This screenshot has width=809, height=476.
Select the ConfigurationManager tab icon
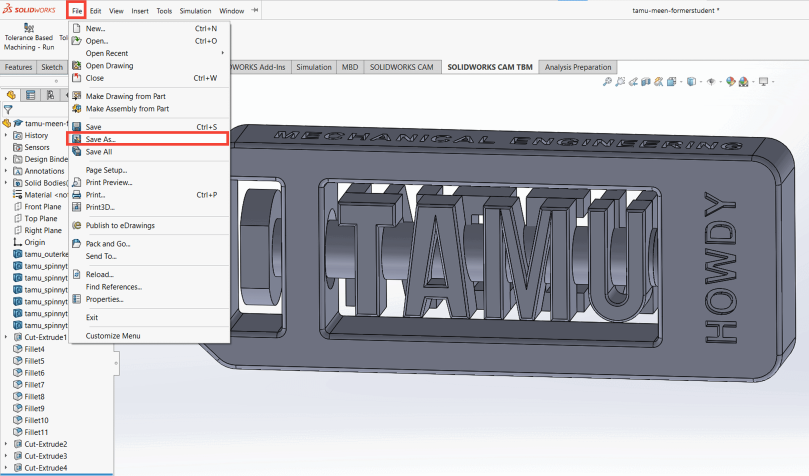tap(50, 95)
